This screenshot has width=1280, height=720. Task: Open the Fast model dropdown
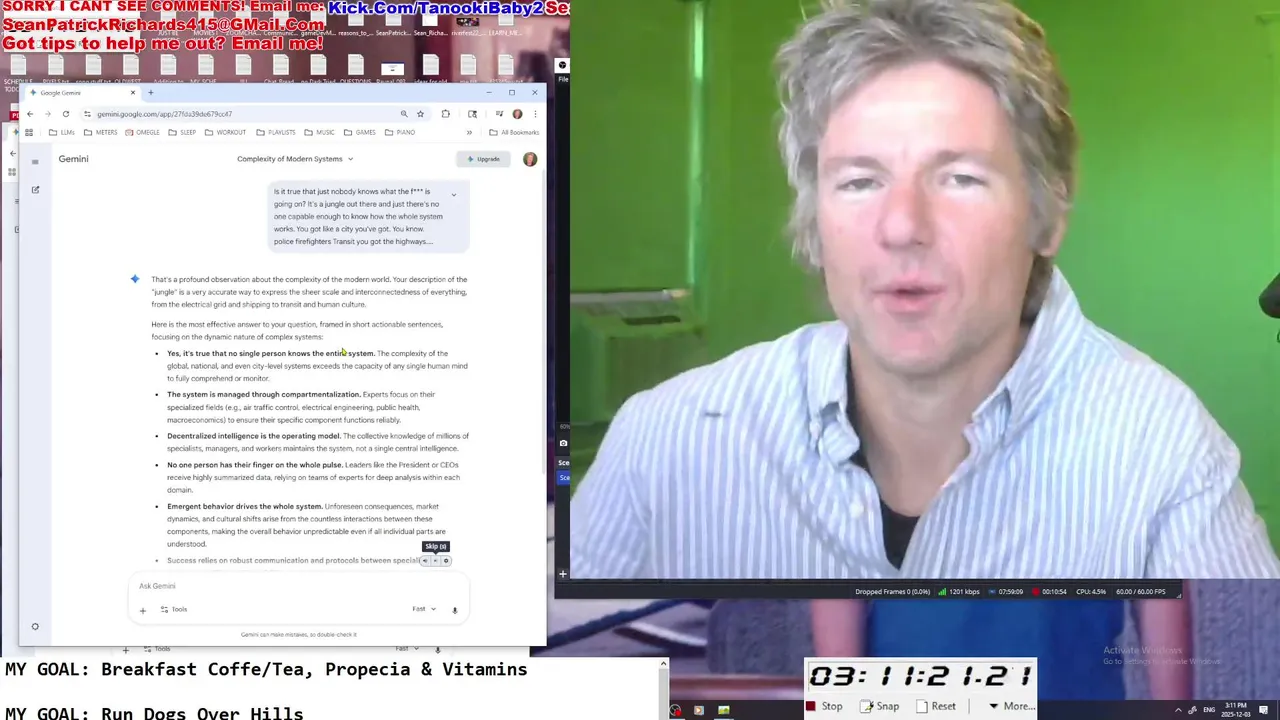coord(424,609)
